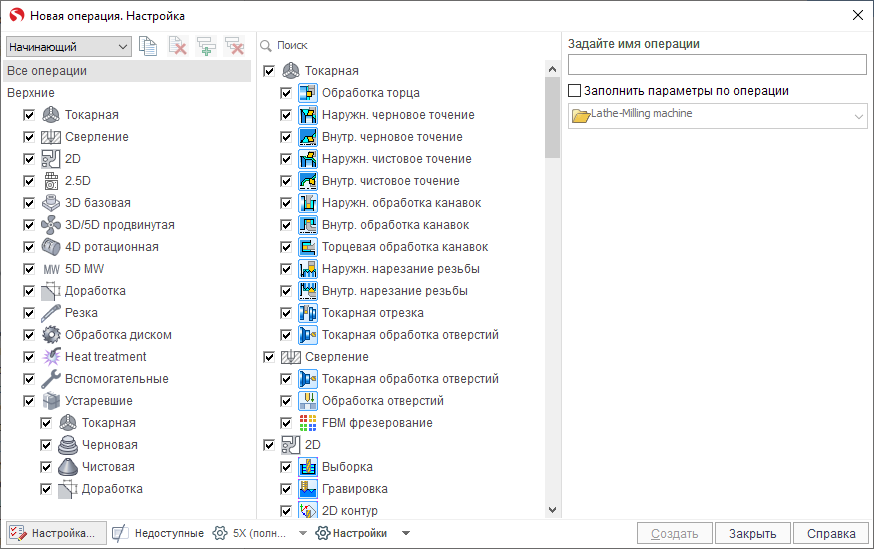Click the Токарная отрезка operation icon
This screenshot has height=549, width=874.
(x=308, y=313)
